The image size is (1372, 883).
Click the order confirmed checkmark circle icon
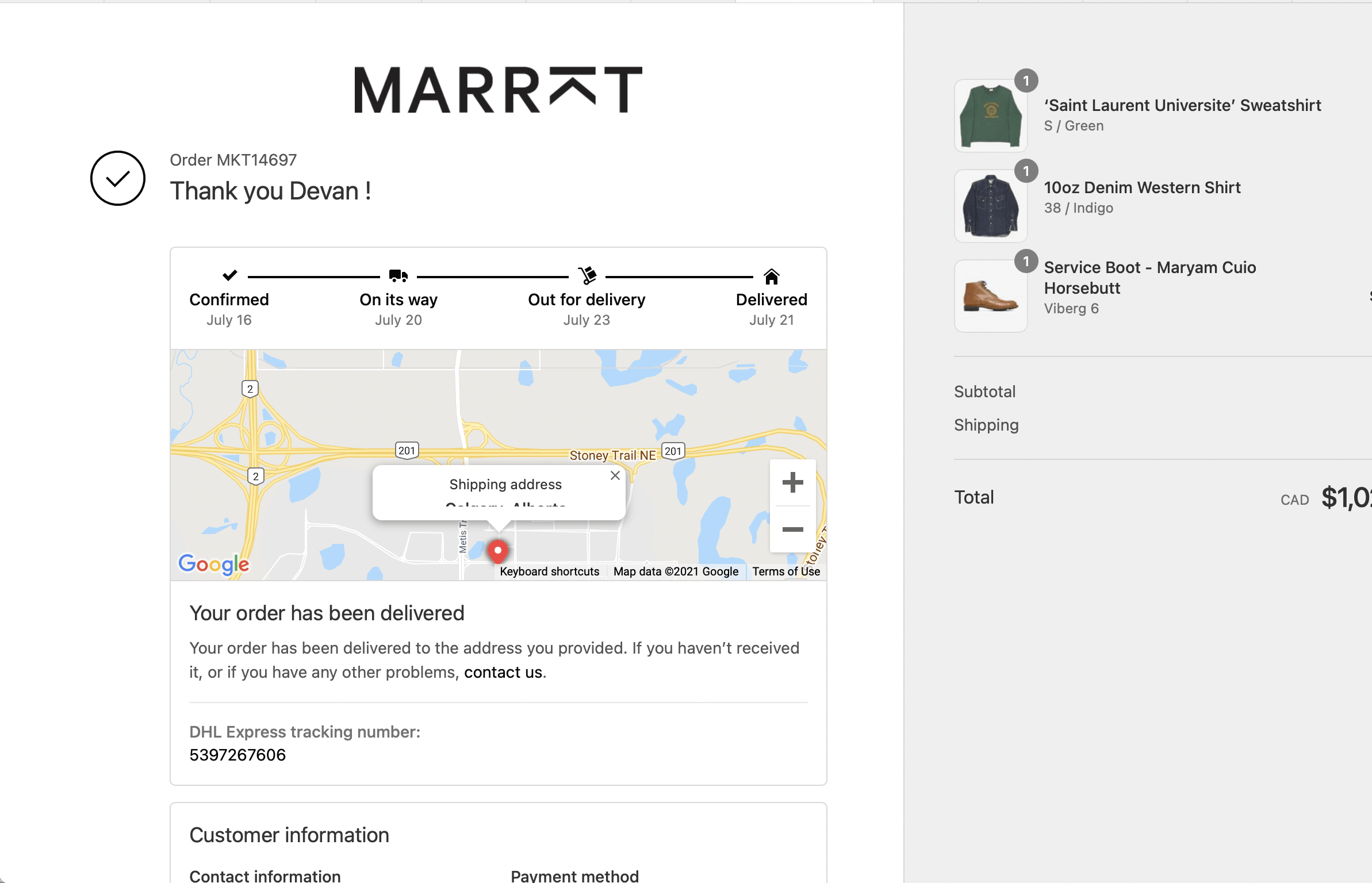pyautogui.click(x=118, y=178)
